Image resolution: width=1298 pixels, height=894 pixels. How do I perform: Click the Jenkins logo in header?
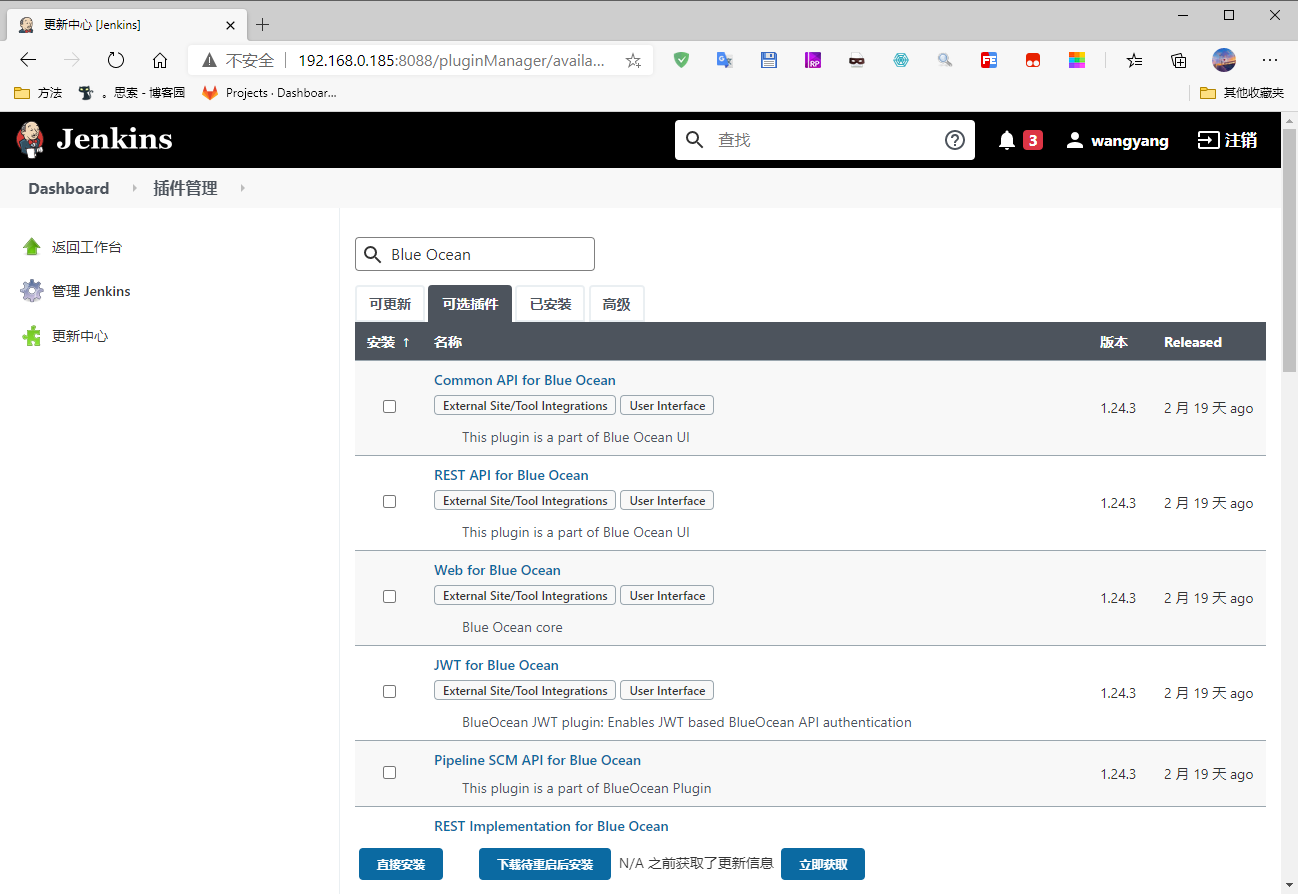point(94,140)
